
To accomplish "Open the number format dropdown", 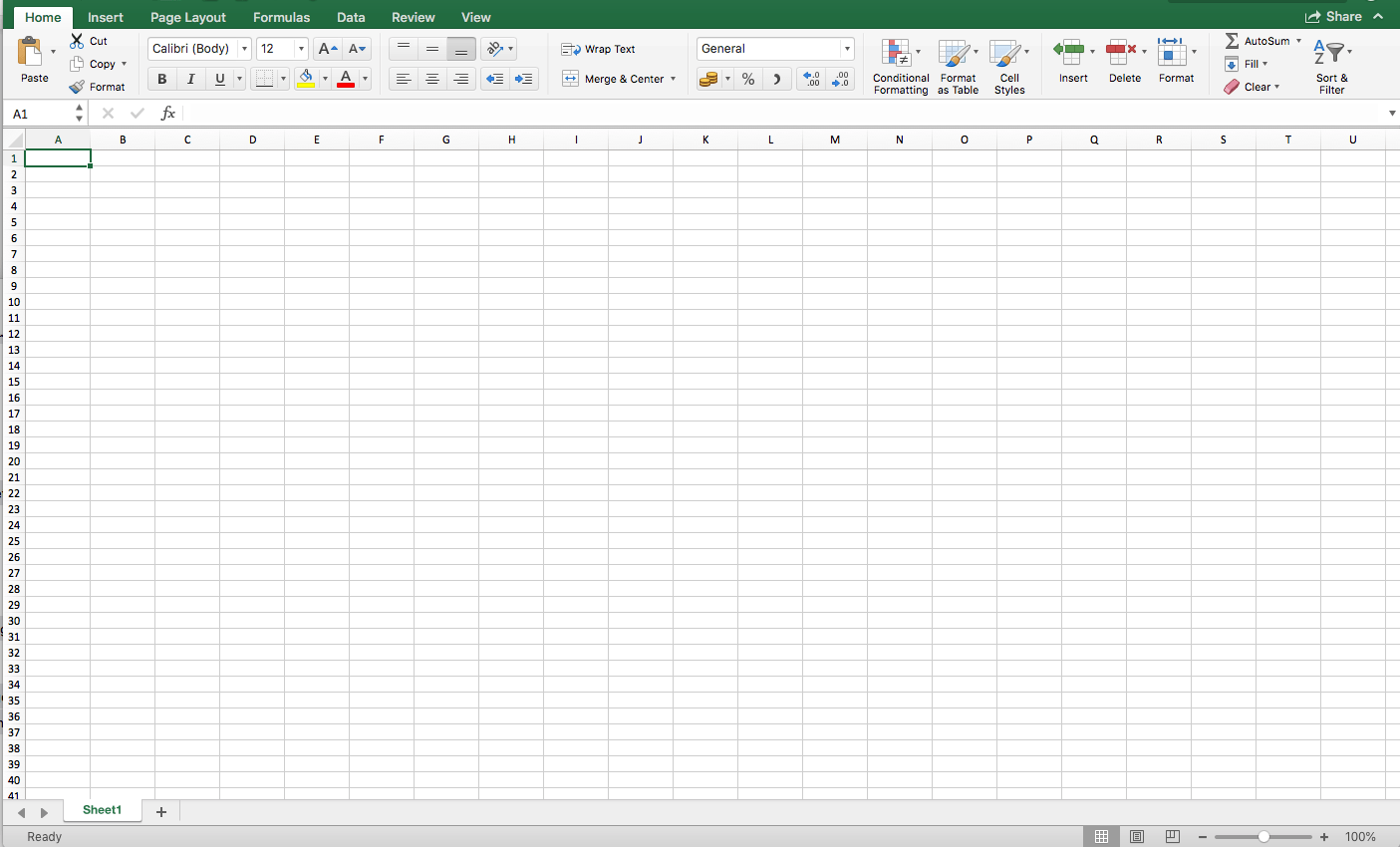I will pos(846,48).
